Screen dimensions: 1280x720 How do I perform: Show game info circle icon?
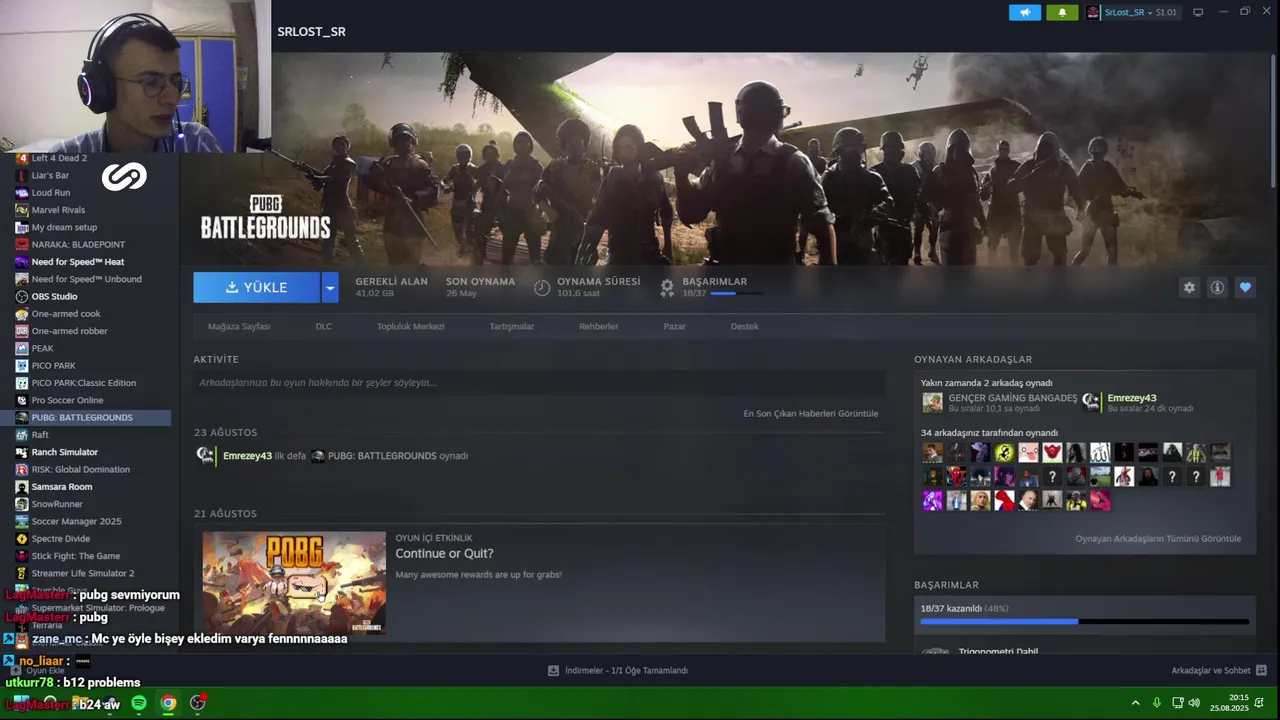click(1217, 287)
